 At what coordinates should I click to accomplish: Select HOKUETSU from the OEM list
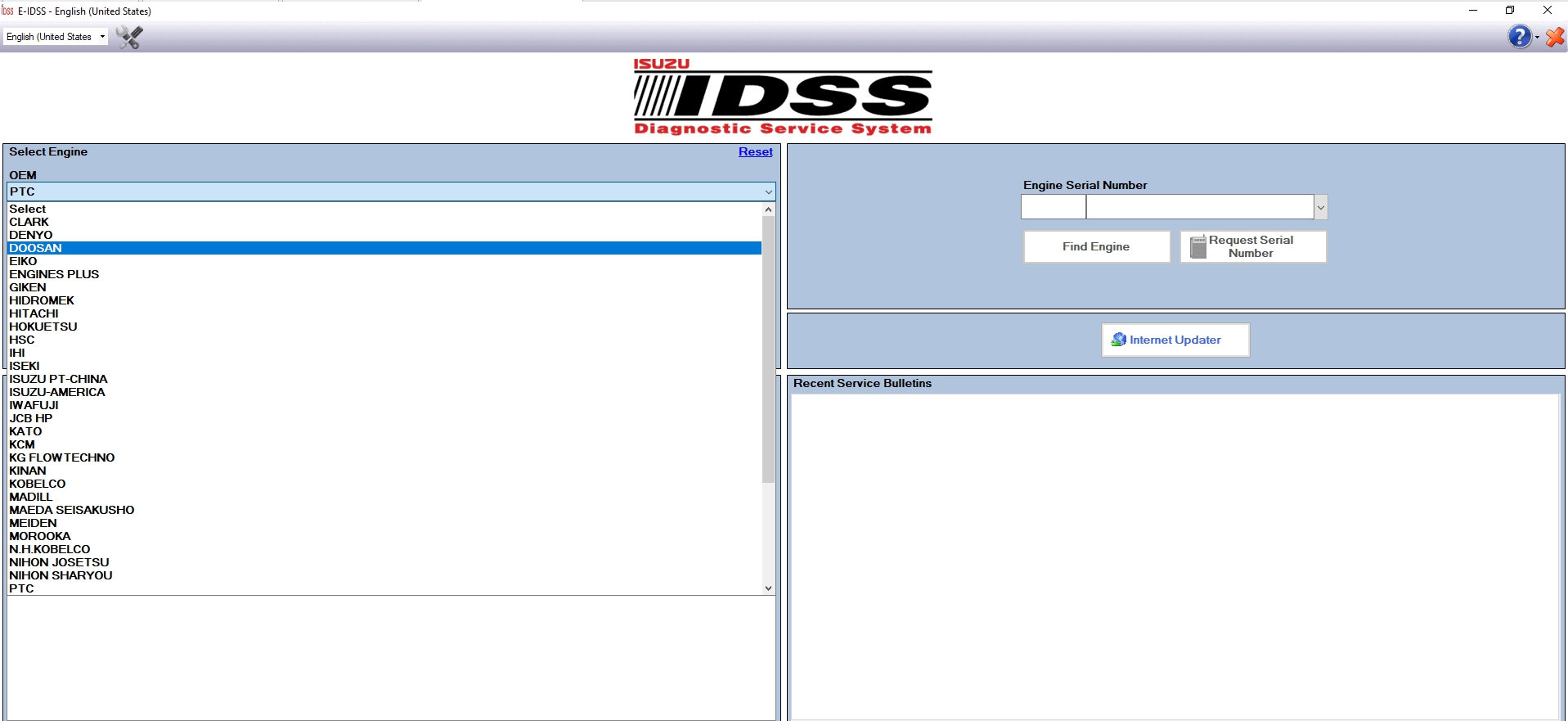(384, 327)
